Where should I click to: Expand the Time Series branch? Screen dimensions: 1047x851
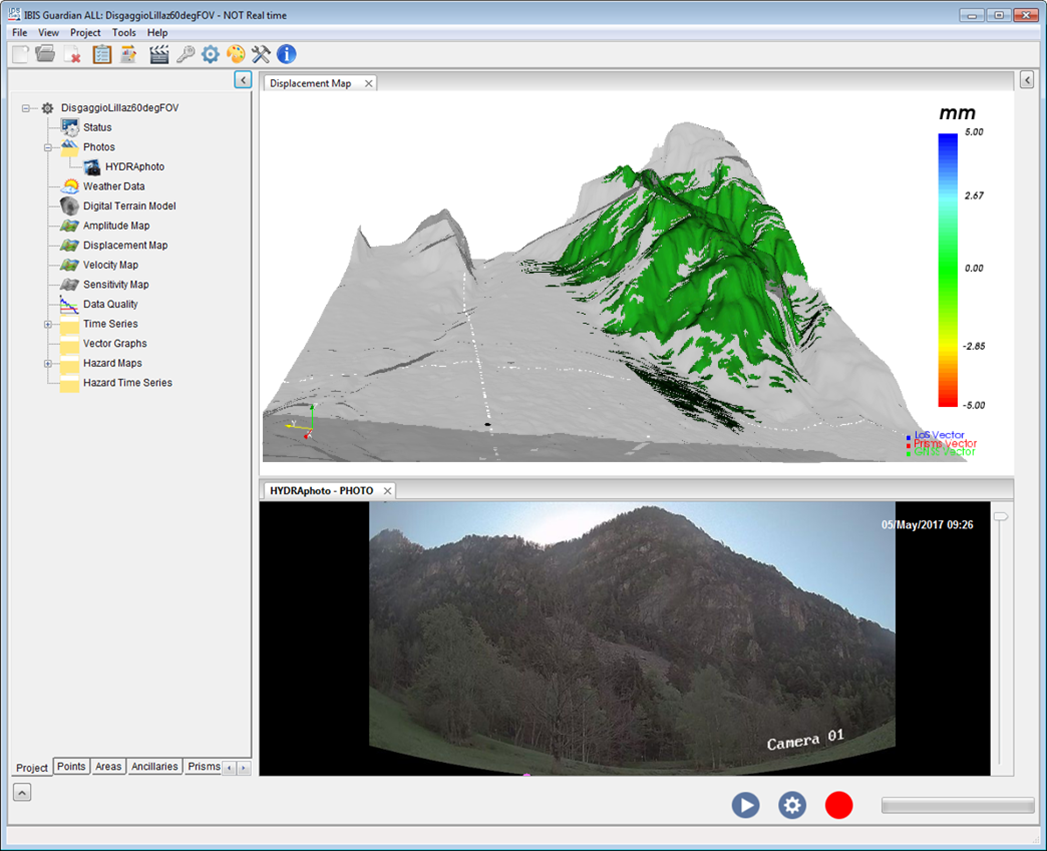tap(48, 325)
